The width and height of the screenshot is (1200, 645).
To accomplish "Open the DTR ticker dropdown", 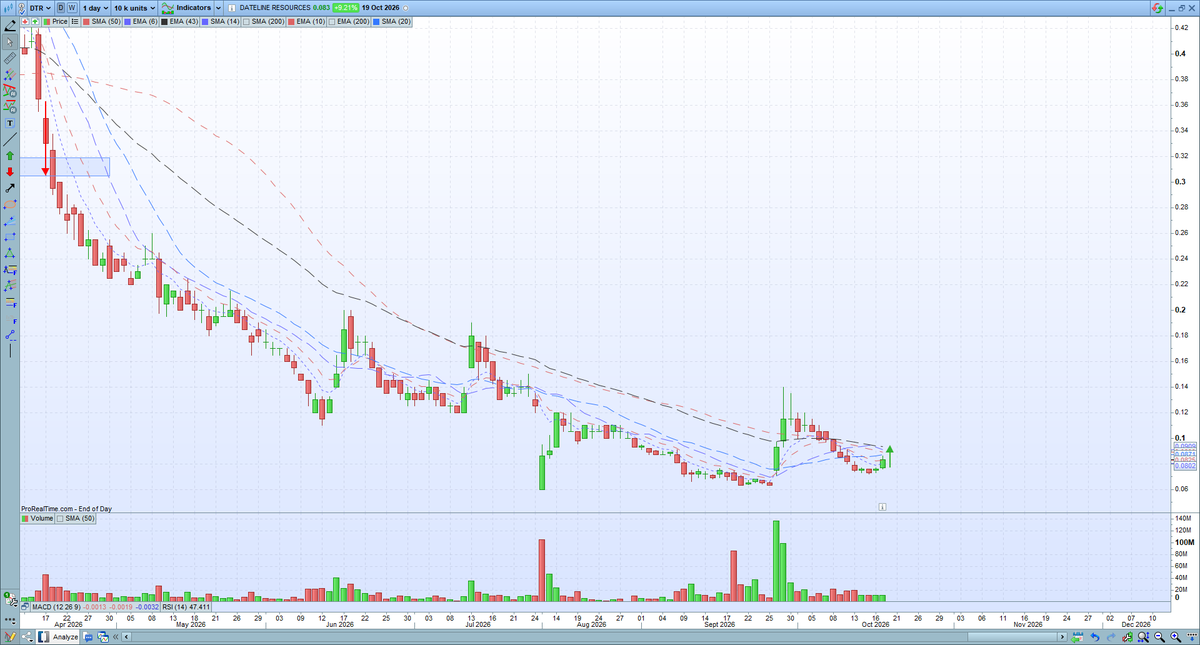I will tap(40, 8).
